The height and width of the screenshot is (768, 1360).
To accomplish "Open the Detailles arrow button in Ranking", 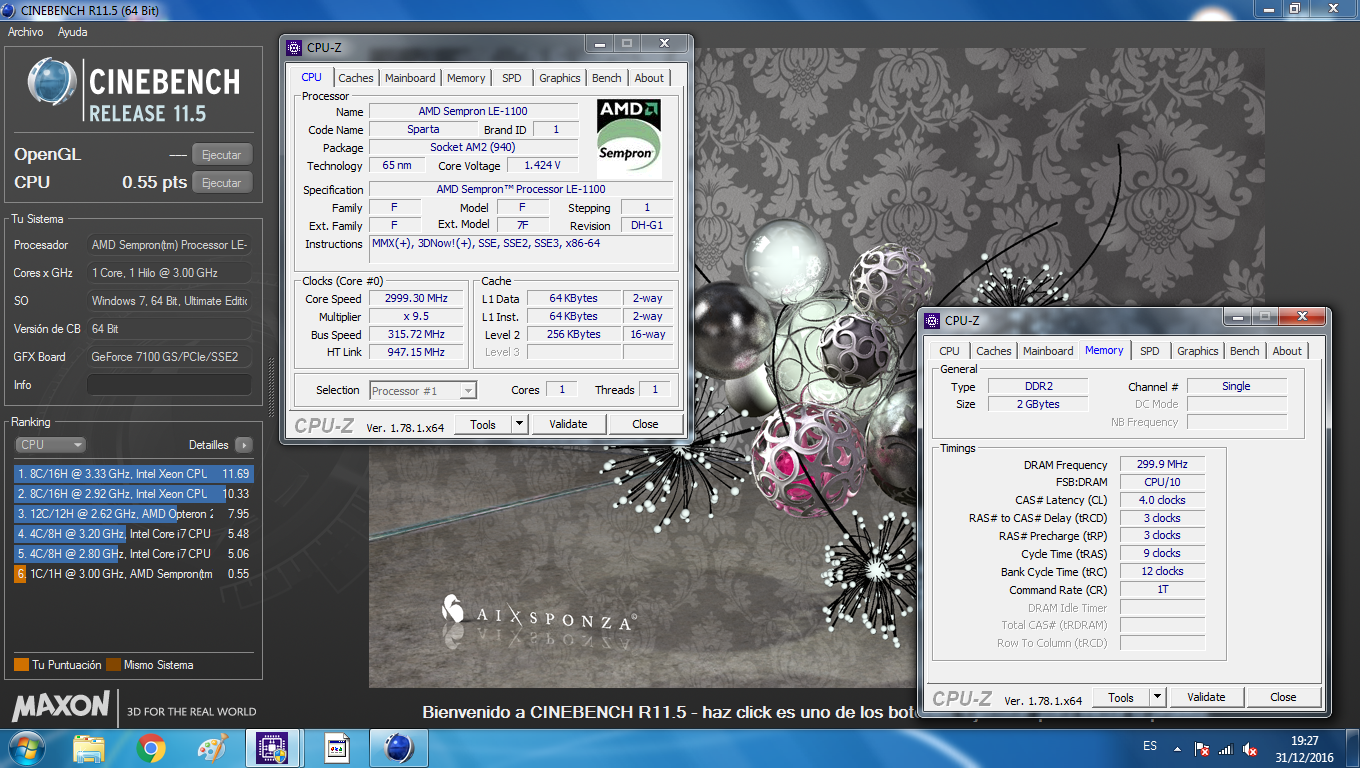I will pos(243,445).
